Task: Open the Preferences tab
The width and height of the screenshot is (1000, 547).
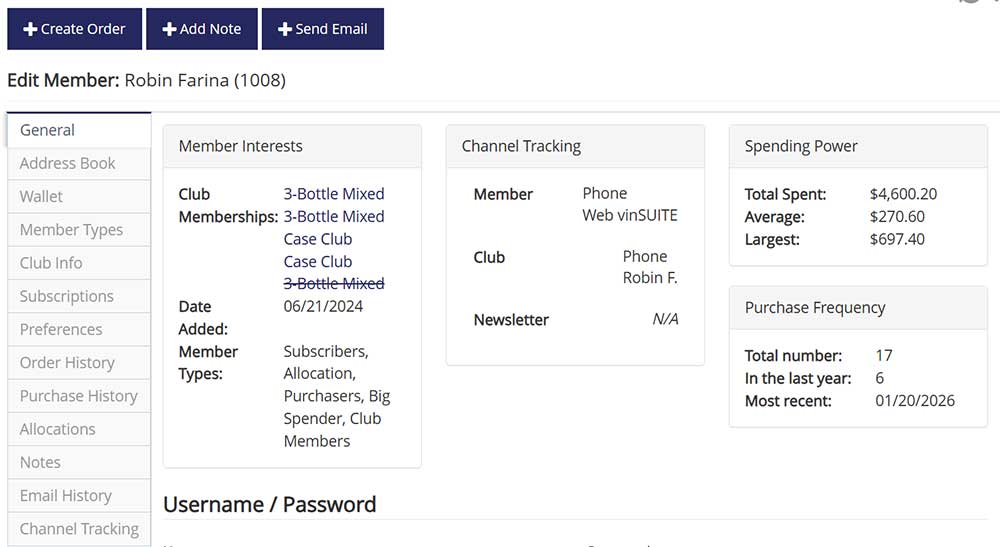Action: coord(79,329)
